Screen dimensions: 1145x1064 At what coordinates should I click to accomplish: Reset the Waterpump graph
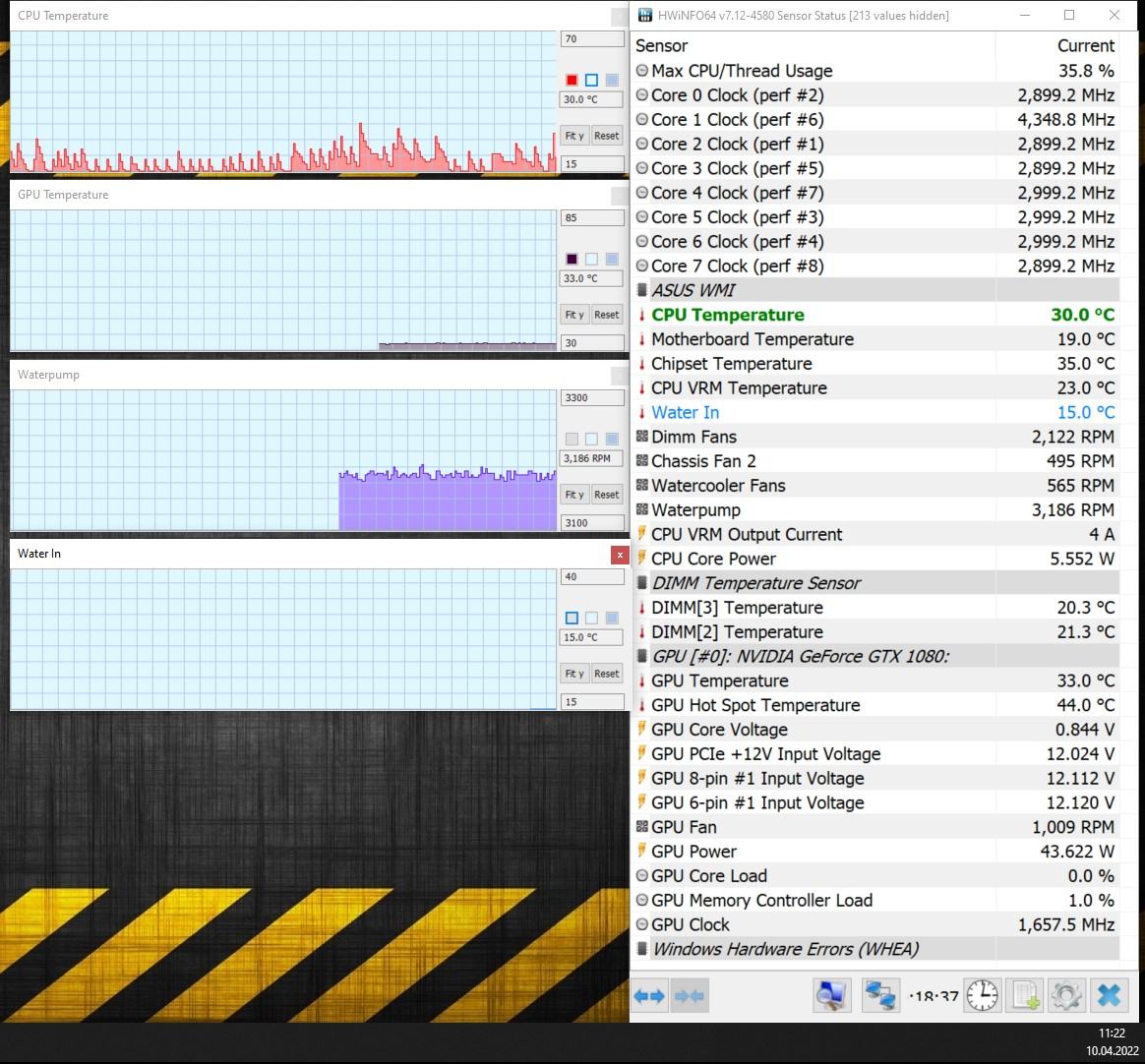point(606,494)
